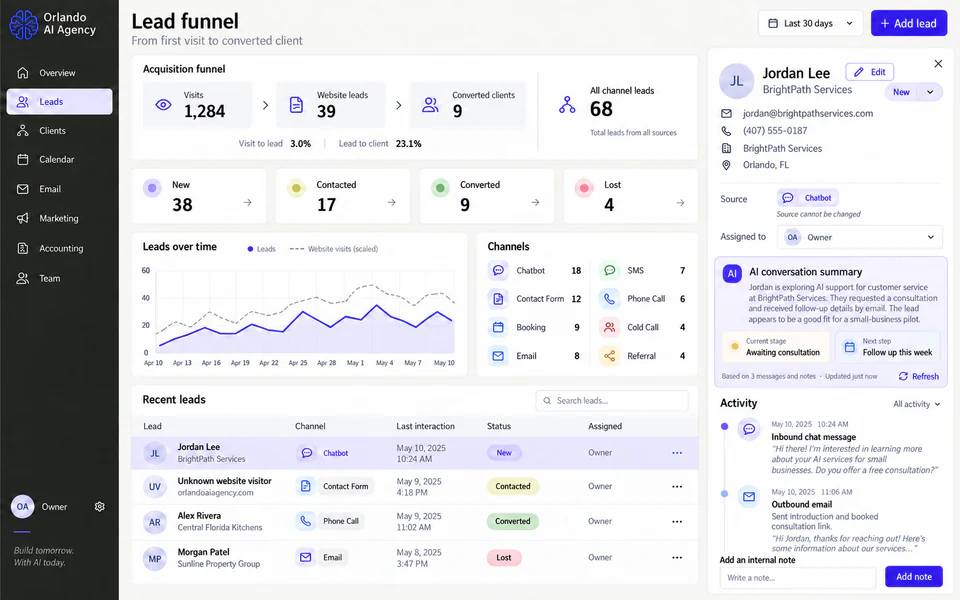Open Calendar in the sidebar
The width and height of the screenshot is (960, 600).
click(x=59, y=159)
